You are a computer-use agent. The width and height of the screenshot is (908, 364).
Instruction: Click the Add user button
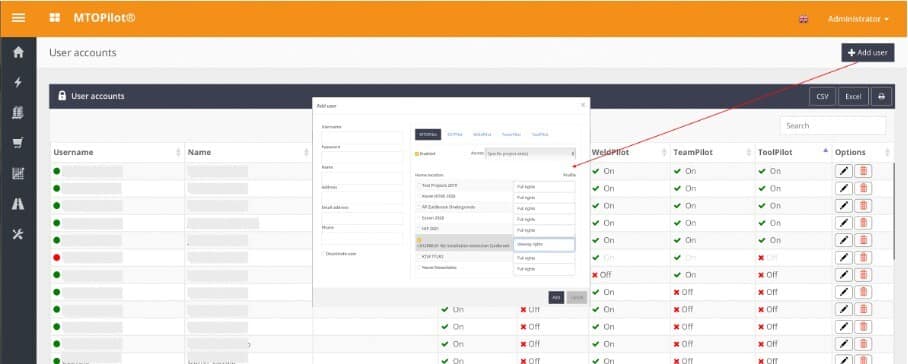point(867,53)
